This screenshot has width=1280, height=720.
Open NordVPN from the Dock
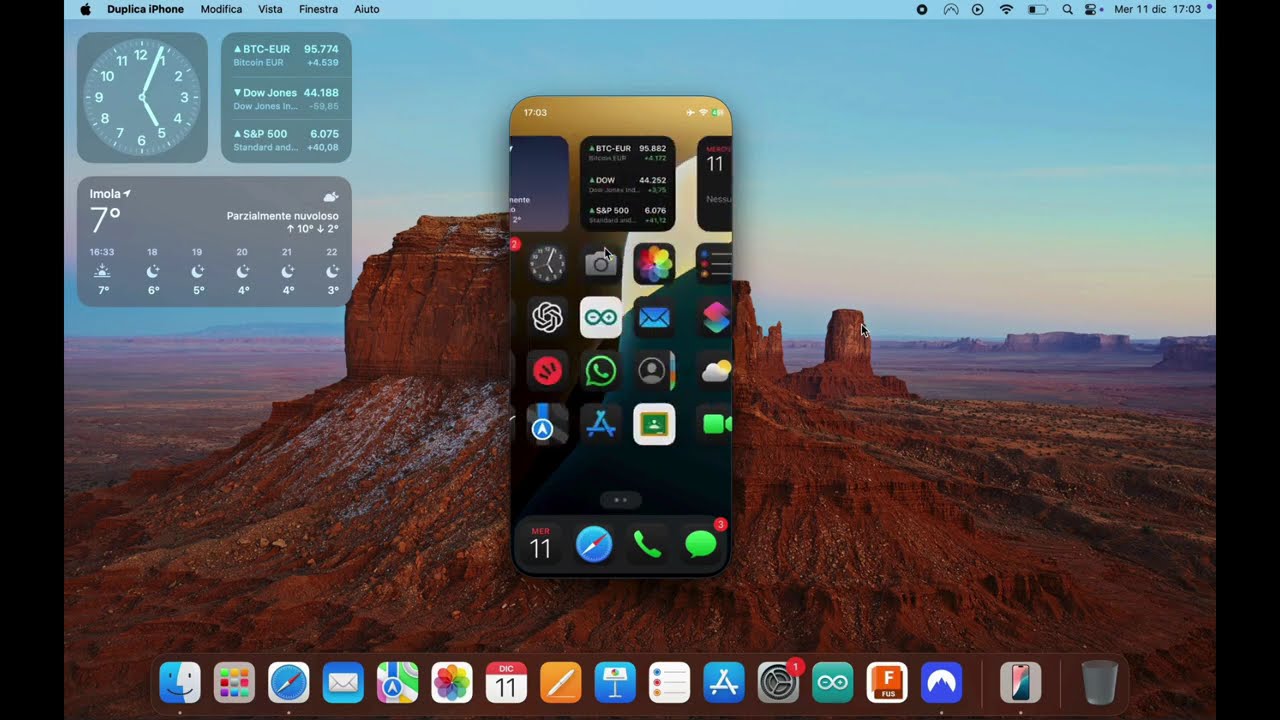click(941, 683)
